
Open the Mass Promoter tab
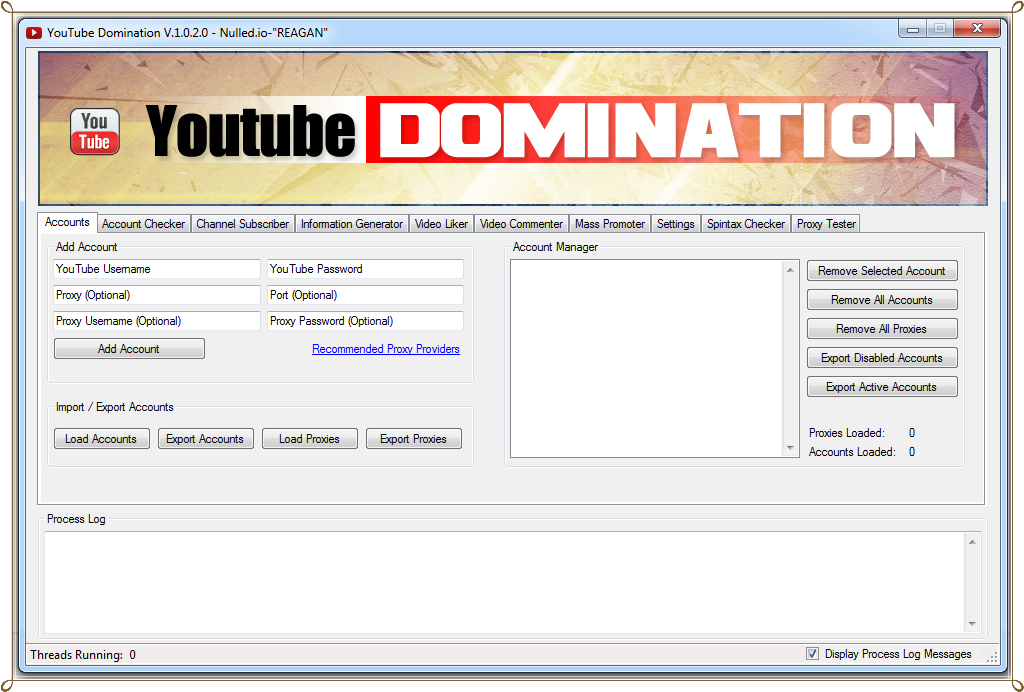[x=609, y=223]
